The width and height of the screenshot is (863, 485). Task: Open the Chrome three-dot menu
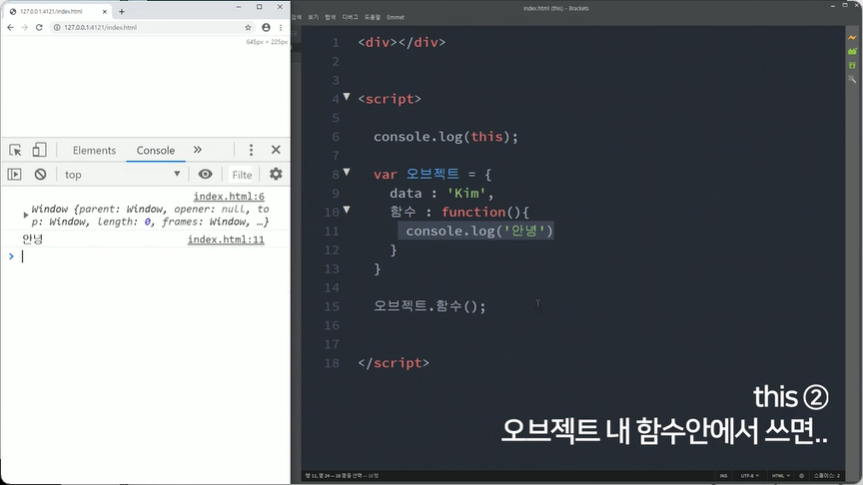281,27
